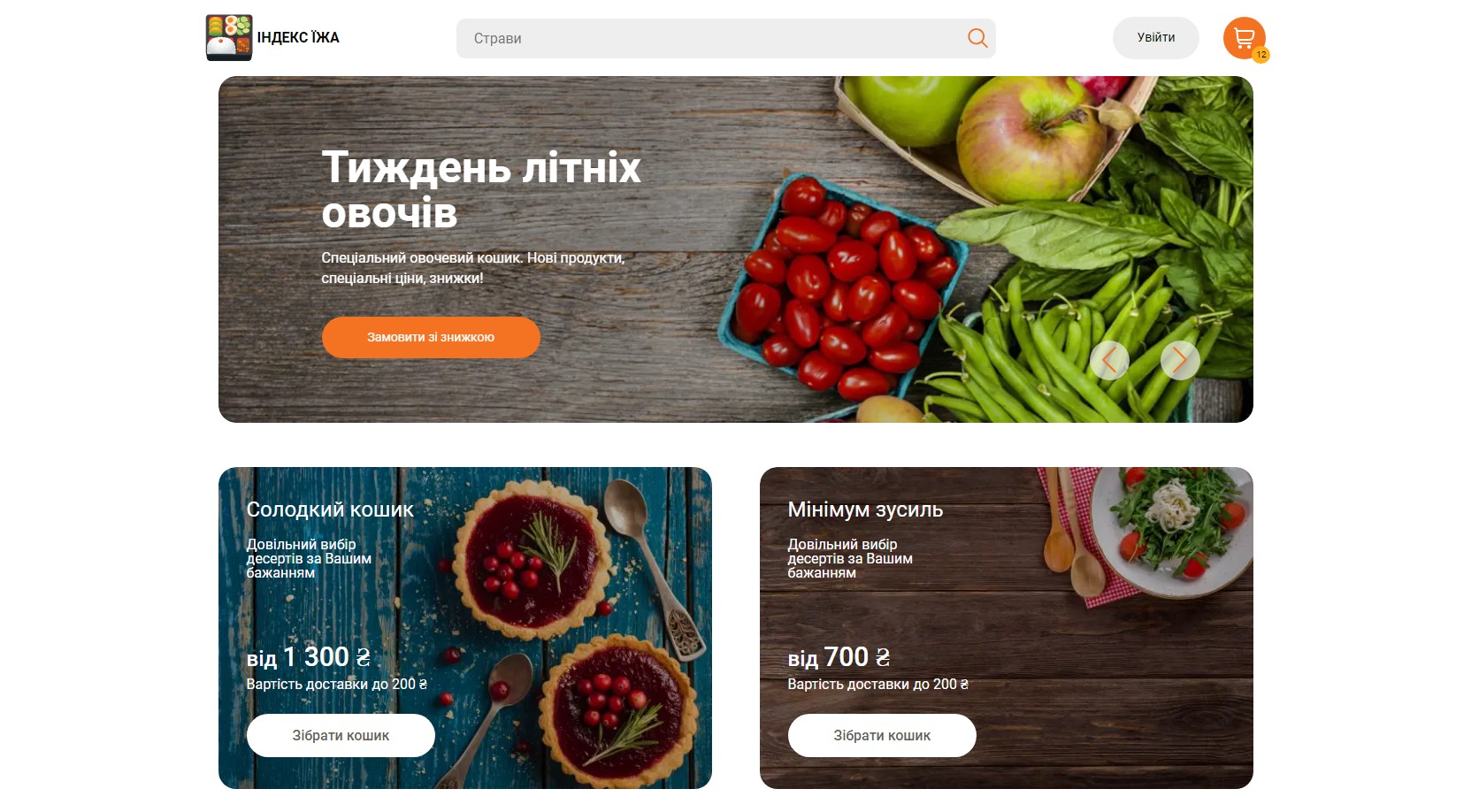The width and height of the screenshot is (1471, 812).
Task: Click the ІНДЕКС ЇЖА brand text
Action: pyautogui.click(x=298, y=37)
